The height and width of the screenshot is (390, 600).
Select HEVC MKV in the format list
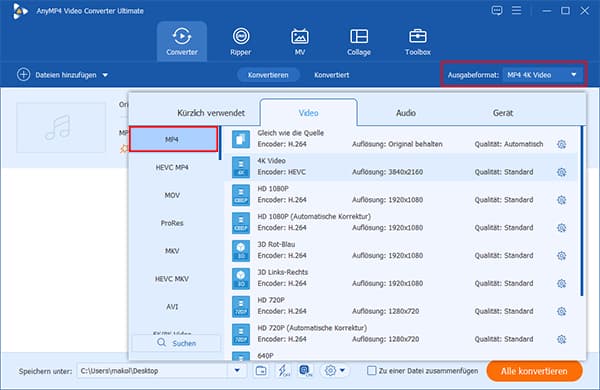(172, 279)
